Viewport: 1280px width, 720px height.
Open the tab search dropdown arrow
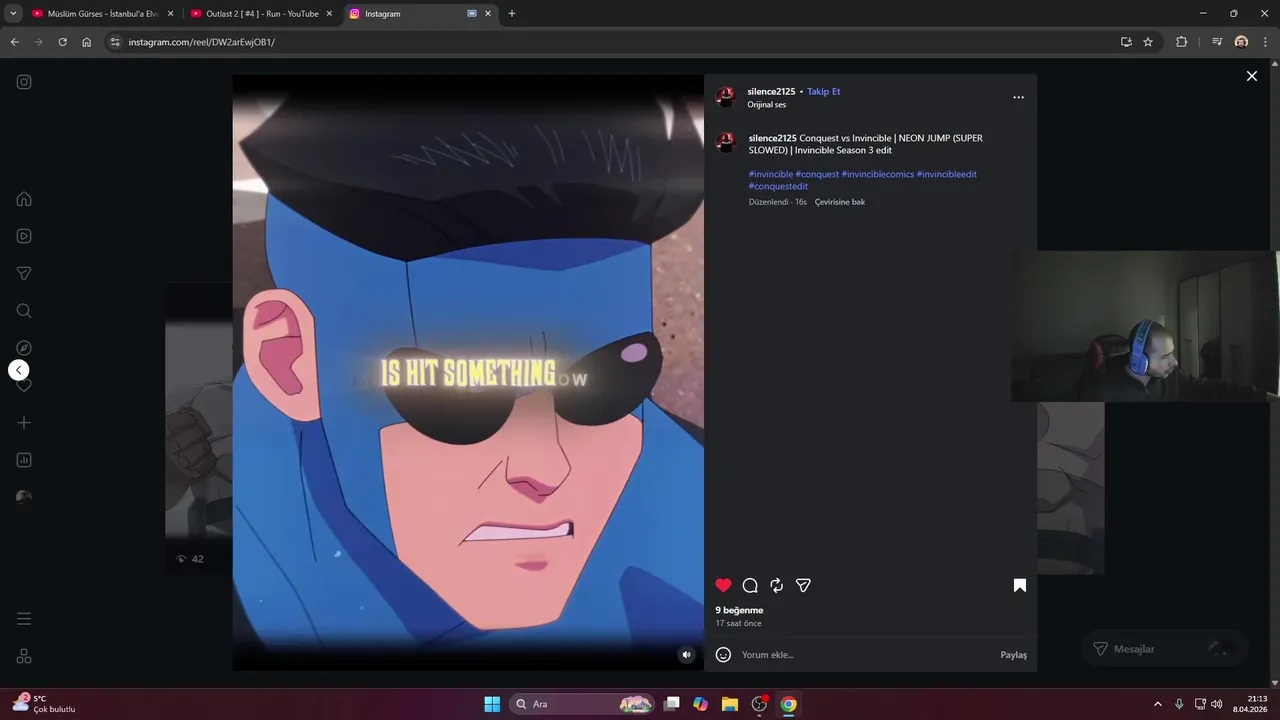(13, 14)
